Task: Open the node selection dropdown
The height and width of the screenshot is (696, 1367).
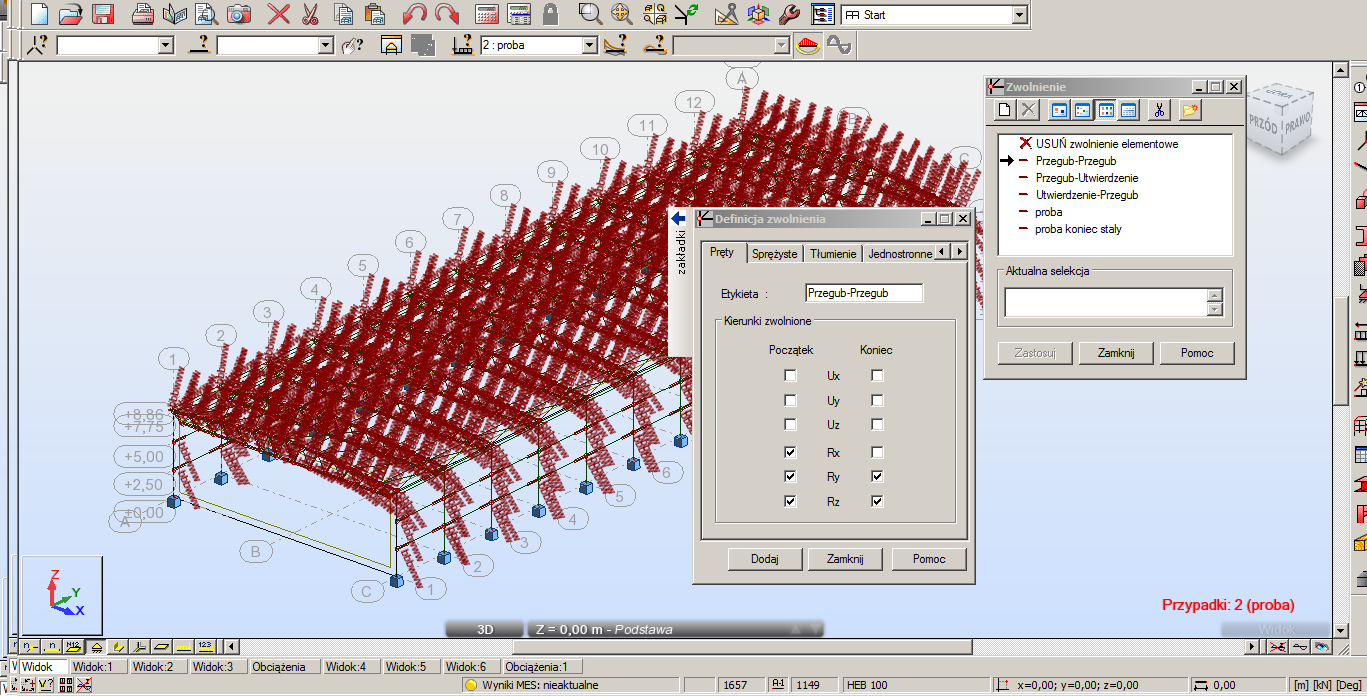Action: [166, 45]
